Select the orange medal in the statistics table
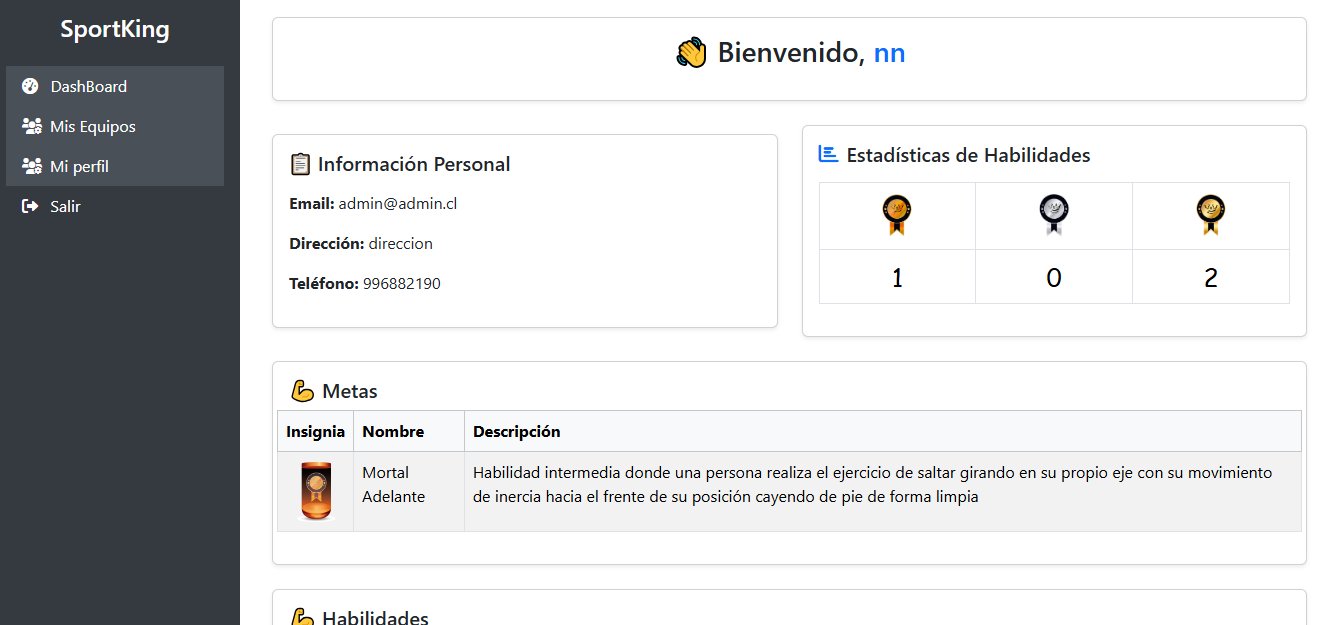Viewport: 1319px width, 625px height. (x=896, y=214)
